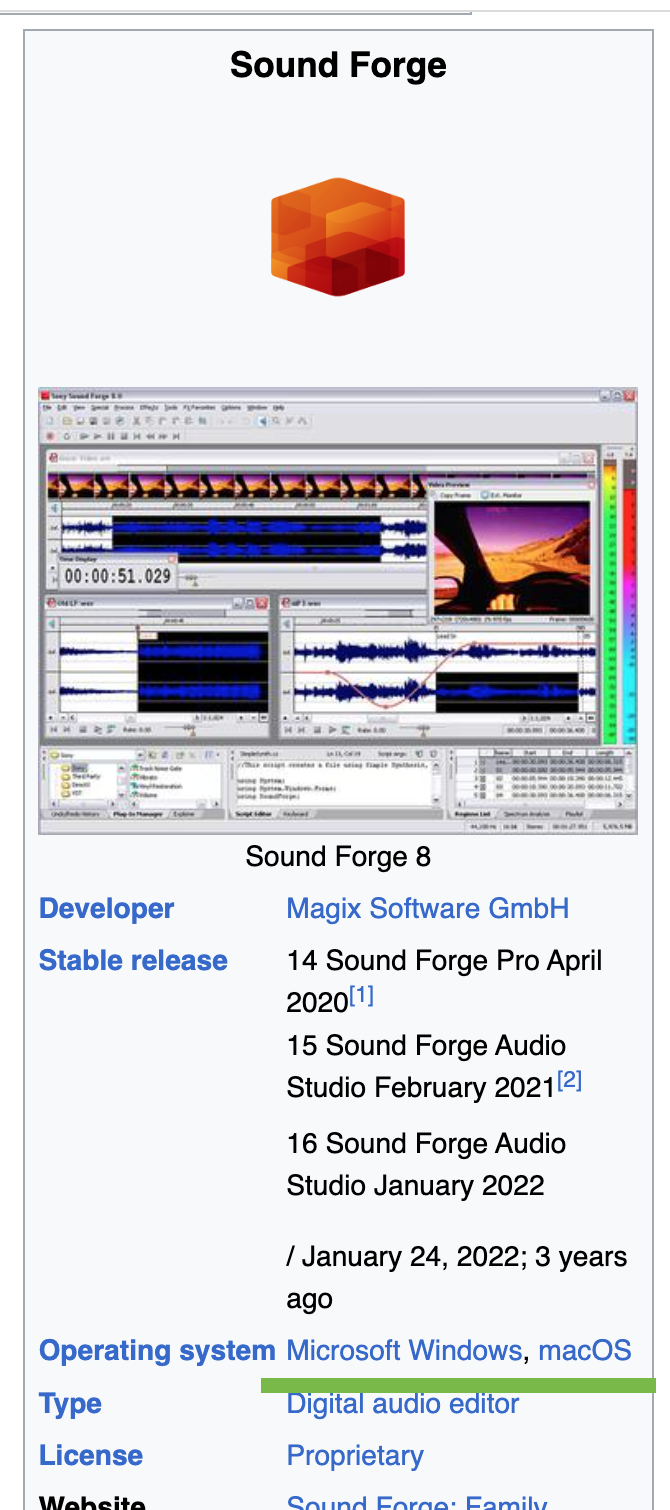This screenshot has width=670, height=1510.
Task: Jump to citation reference [2]
Action: point(569,1081)
